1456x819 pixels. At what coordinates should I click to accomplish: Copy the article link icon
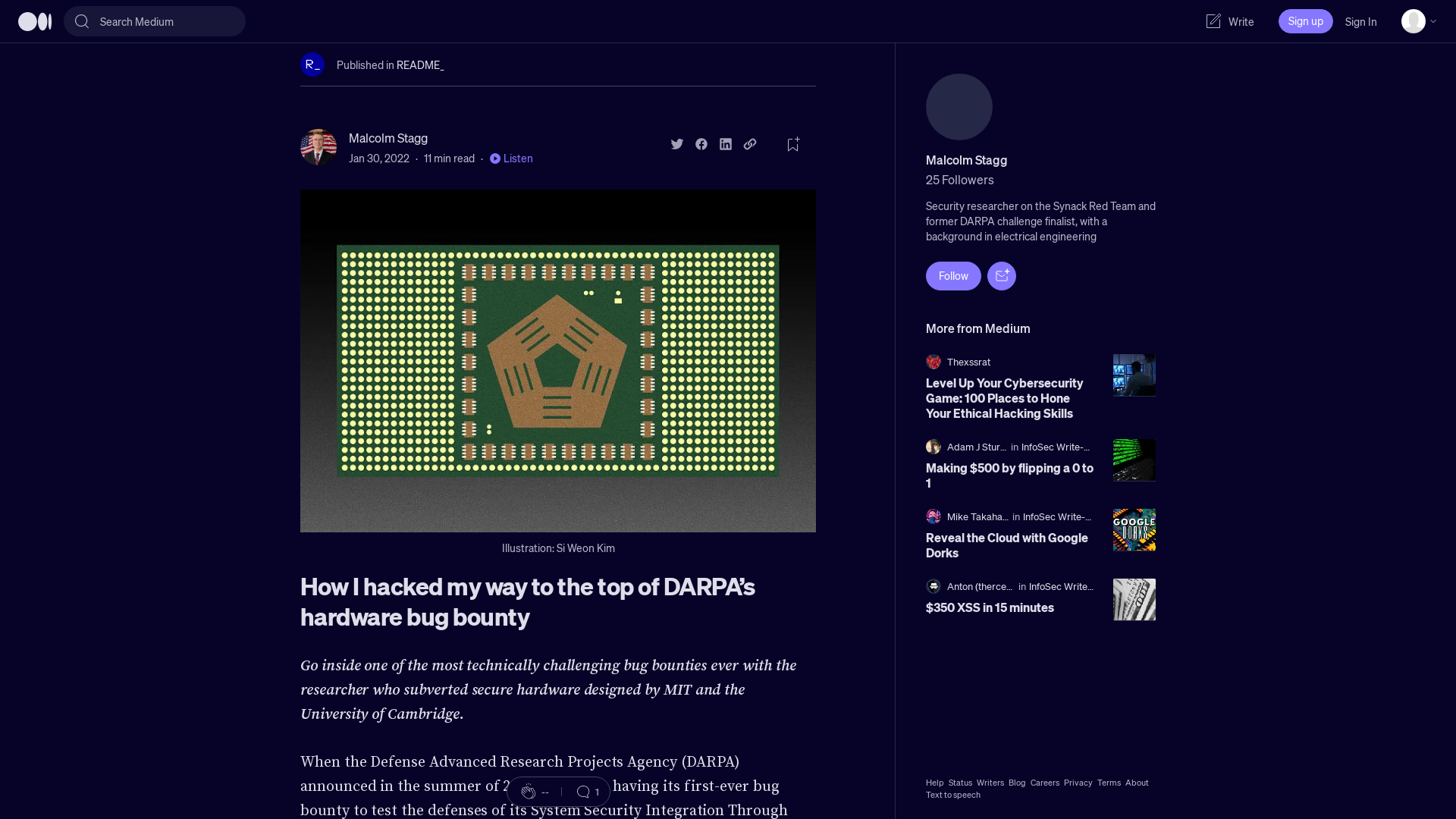coord(750,144)
